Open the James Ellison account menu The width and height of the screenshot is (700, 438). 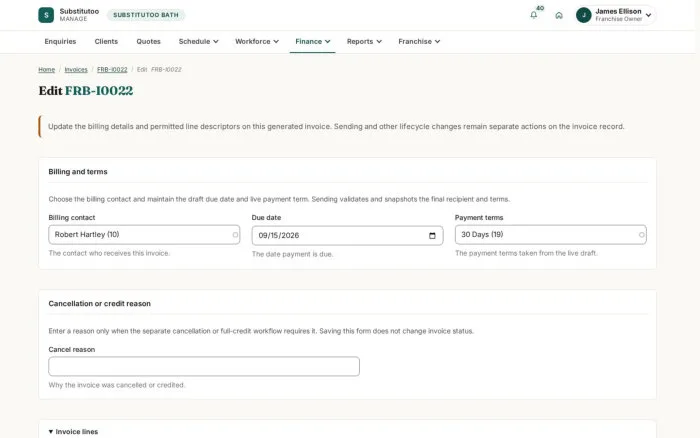pyautogui.click(x=616, y=15)
